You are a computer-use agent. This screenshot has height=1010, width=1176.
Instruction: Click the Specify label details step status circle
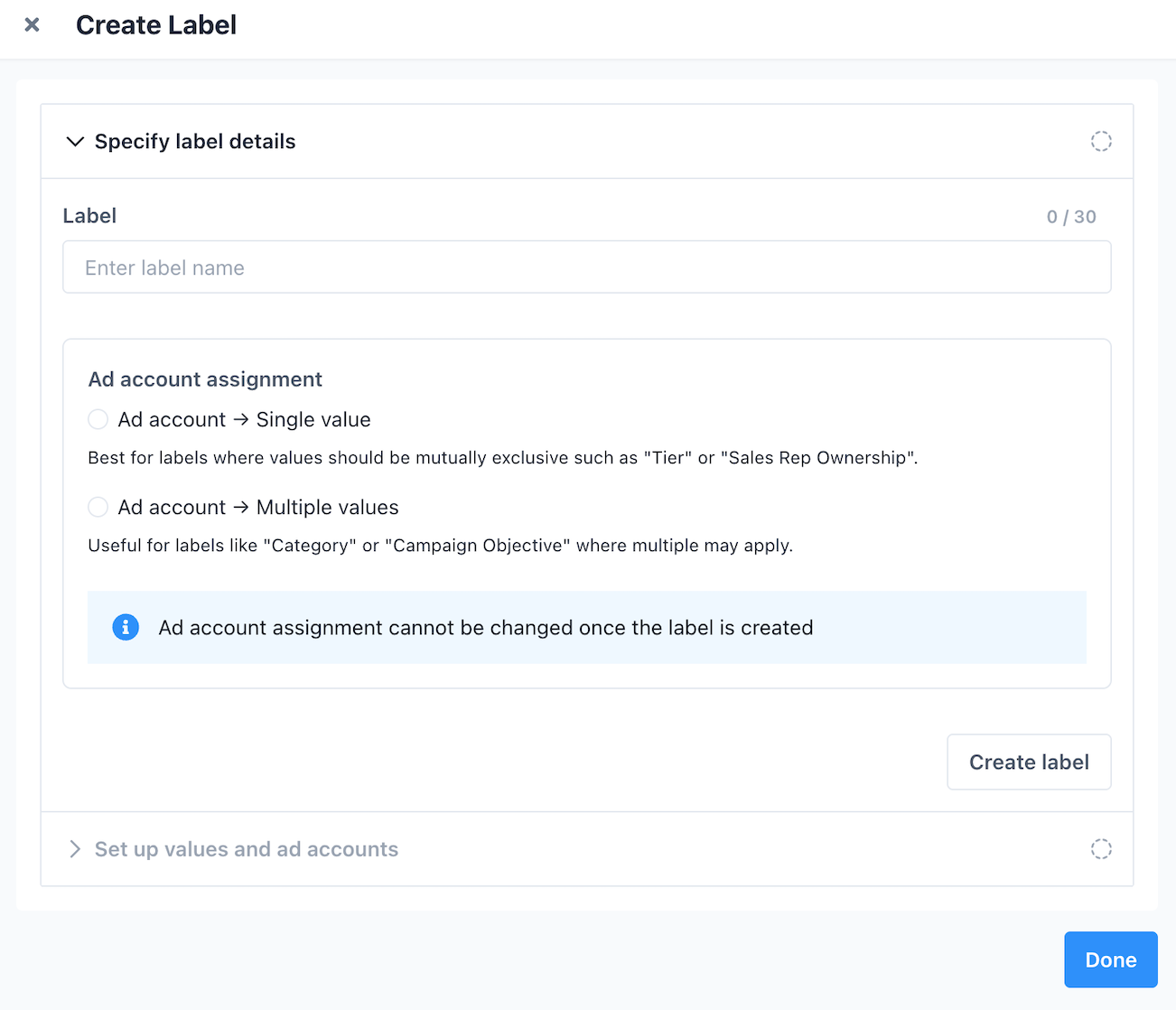[1100, 141]
